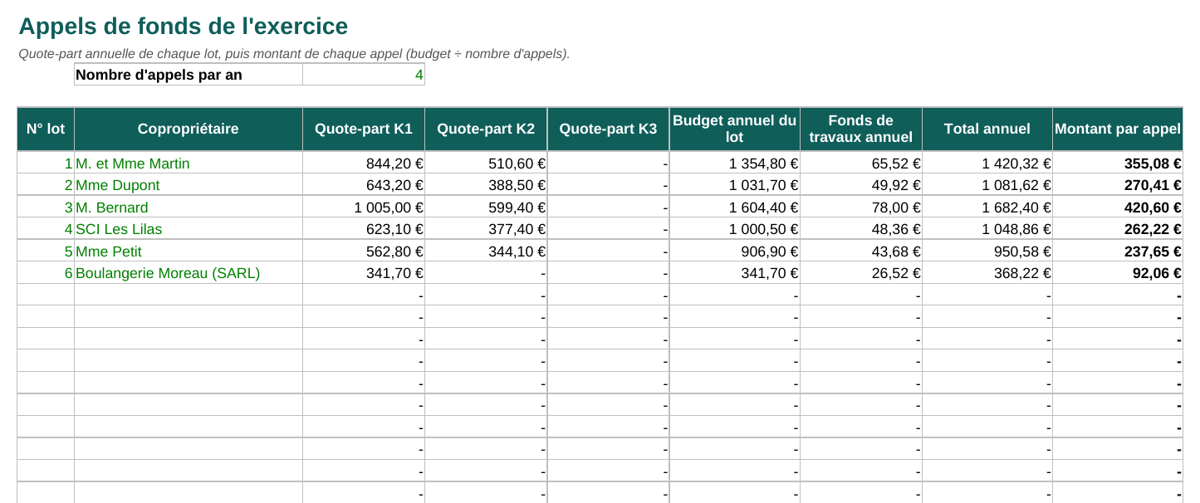Select the 'Budget annuel du lot' header
This screenshot has width=1200, height=503.
[x=735, y=129]
